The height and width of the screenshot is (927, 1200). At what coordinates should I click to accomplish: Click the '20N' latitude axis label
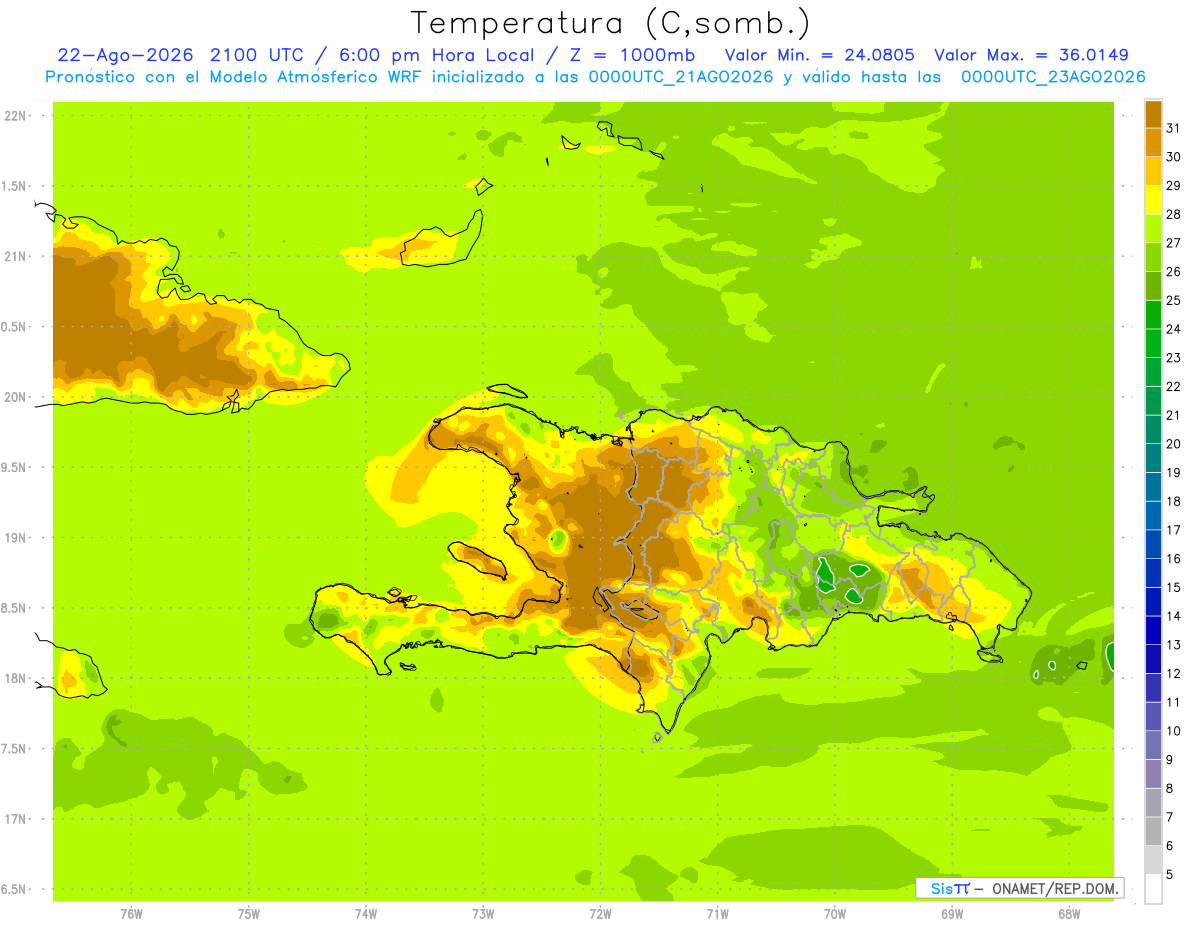point(15,397)
